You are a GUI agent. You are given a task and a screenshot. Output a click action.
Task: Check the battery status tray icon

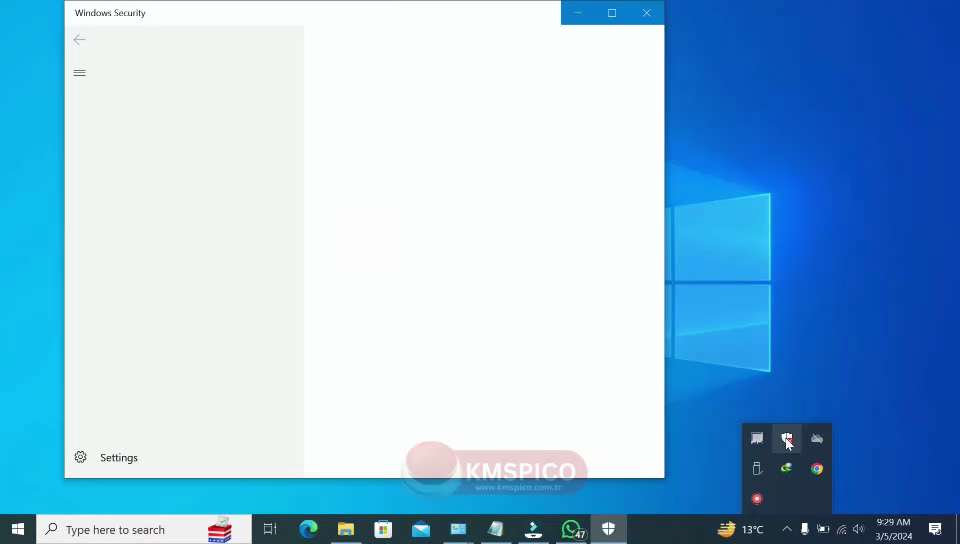[x=823, y=529]
